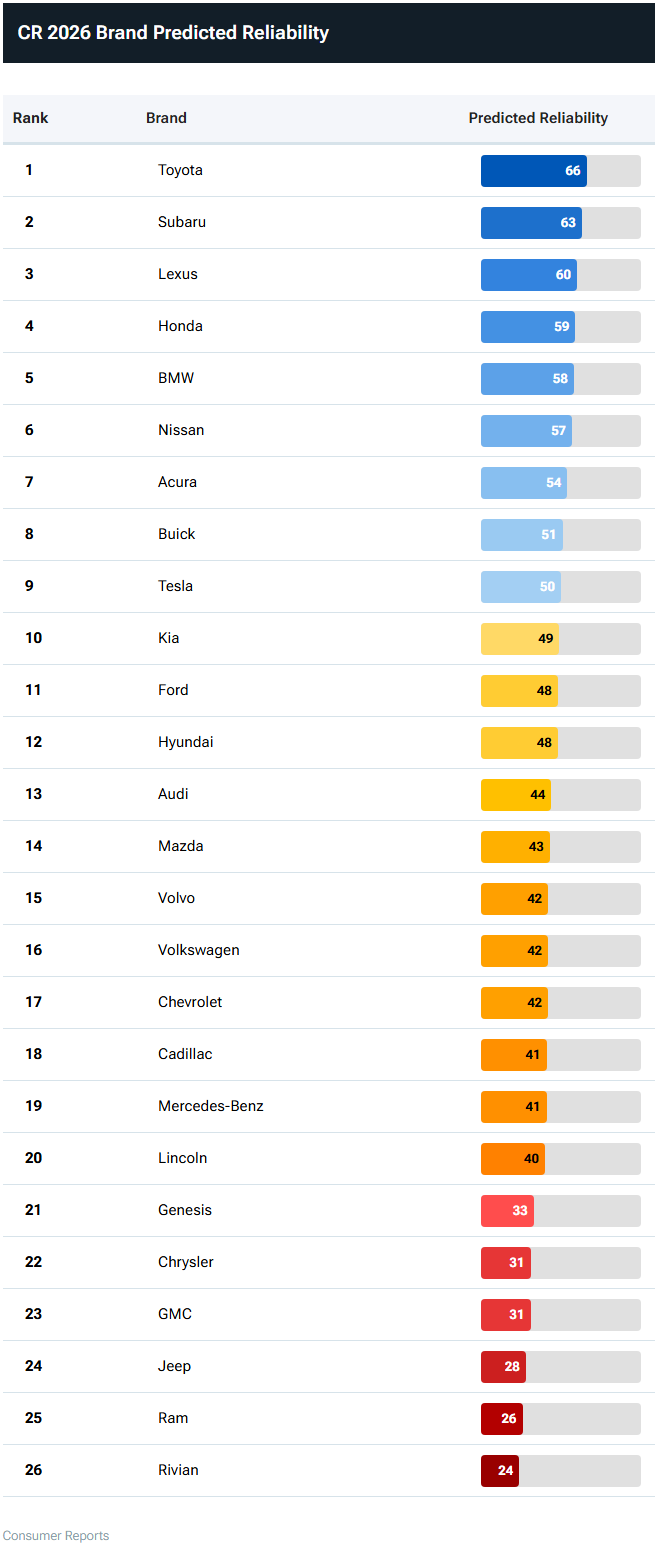Click the Predicted Reliability column header
This screenshot has height=1553, width=655.
[x=538, y=118]
